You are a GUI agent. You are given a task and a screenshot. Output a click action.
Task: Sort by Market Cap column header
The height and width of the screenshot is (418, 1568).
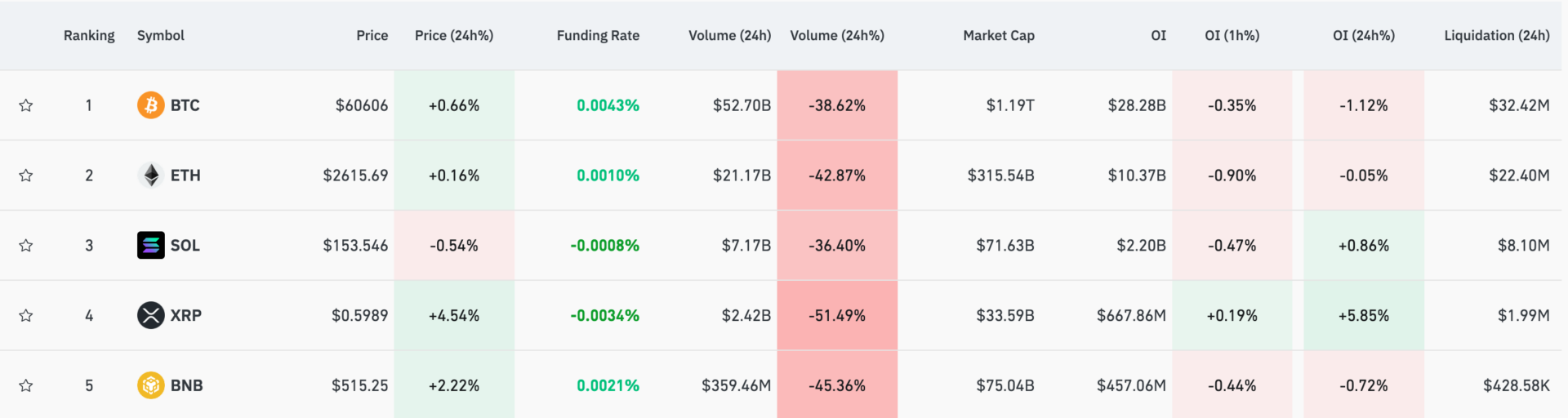pos(998,35)
